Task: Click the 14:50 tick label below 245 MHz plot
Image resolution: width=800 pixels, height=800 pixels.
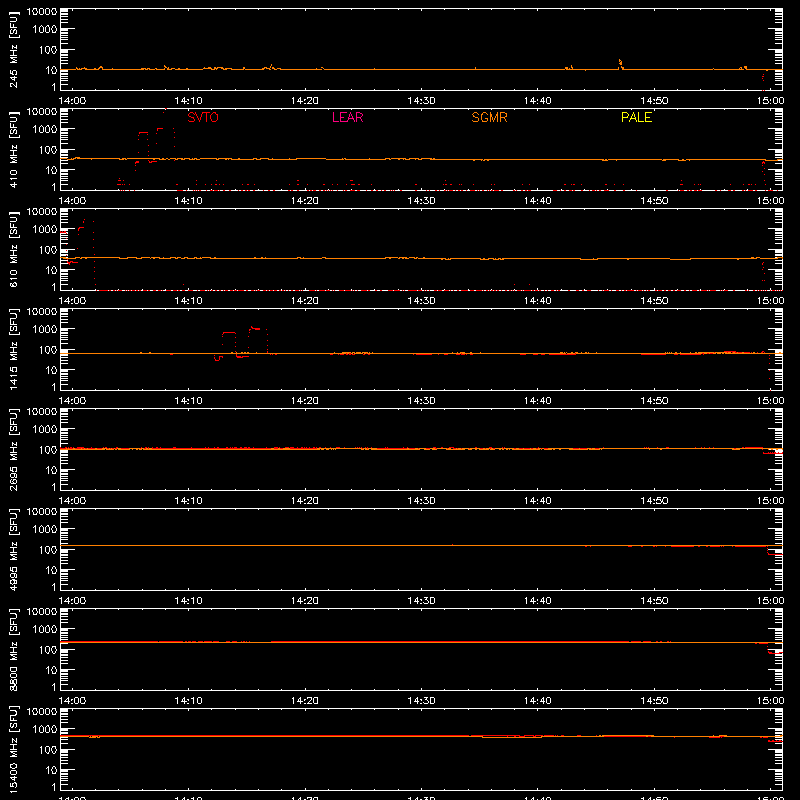Action: (654, 101)
